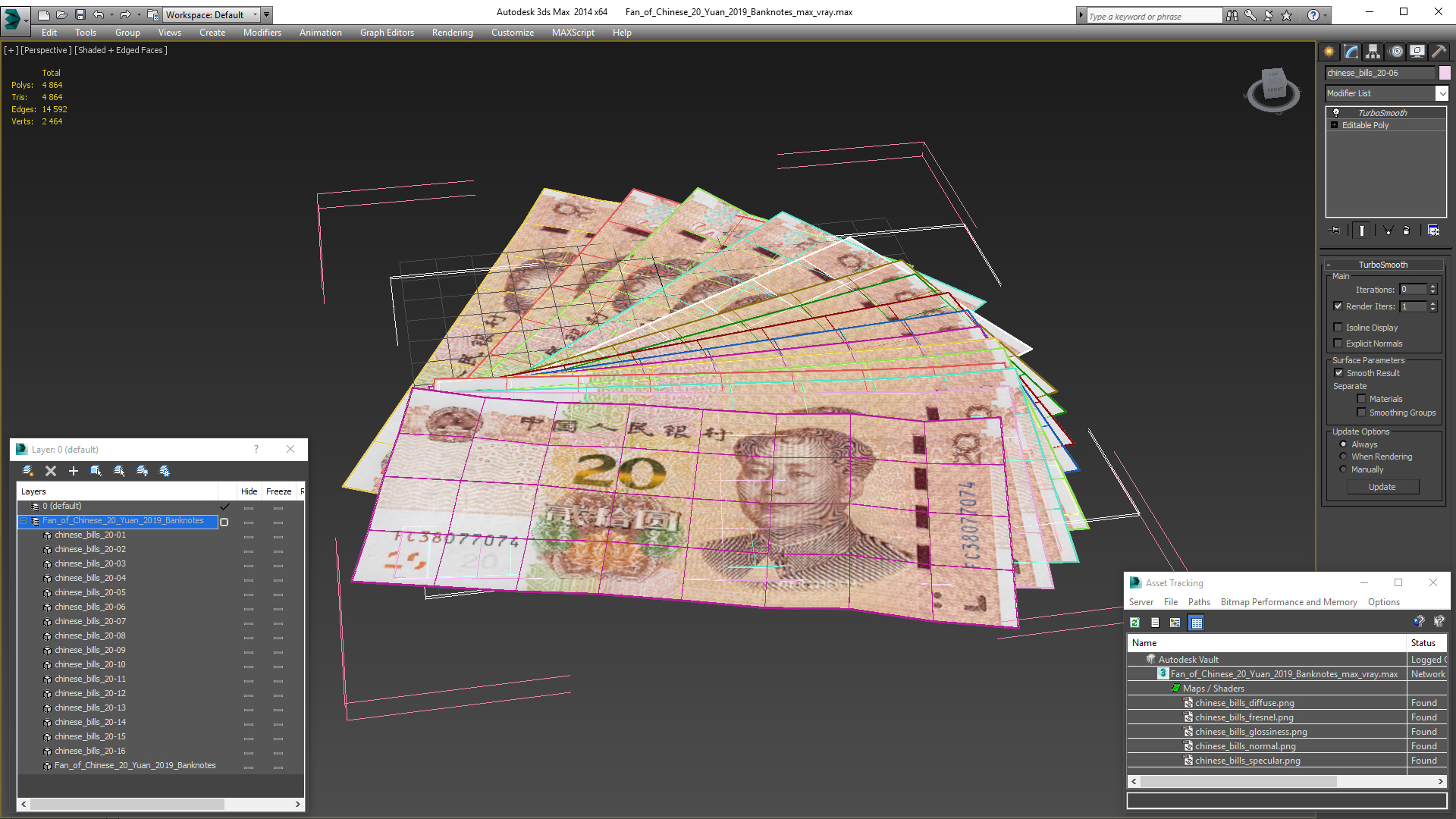This screenshot has height=819, width=1456.
Task: Click the Open File toolbar icon
Action: pyautogui.click(x=61, y=14)
